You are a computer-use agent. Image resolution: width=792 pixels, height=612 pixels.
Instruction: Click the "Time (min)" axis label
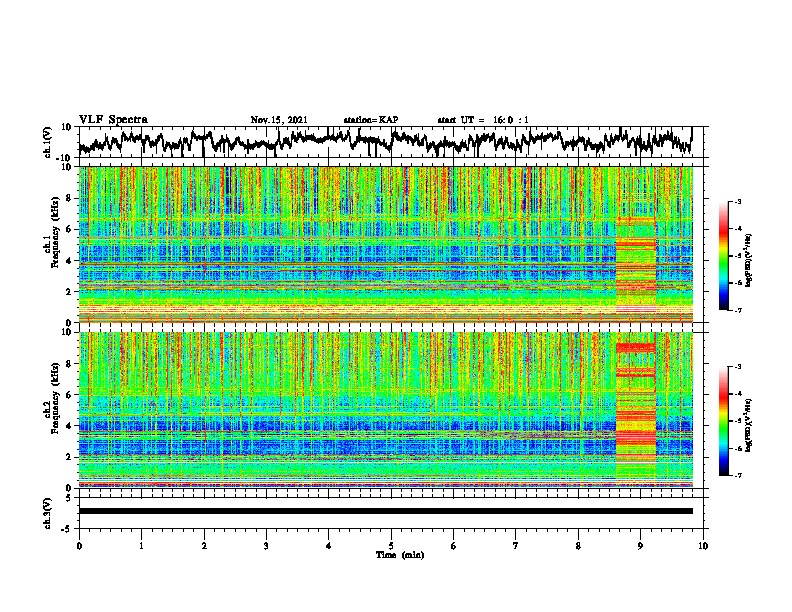(400, 555)
